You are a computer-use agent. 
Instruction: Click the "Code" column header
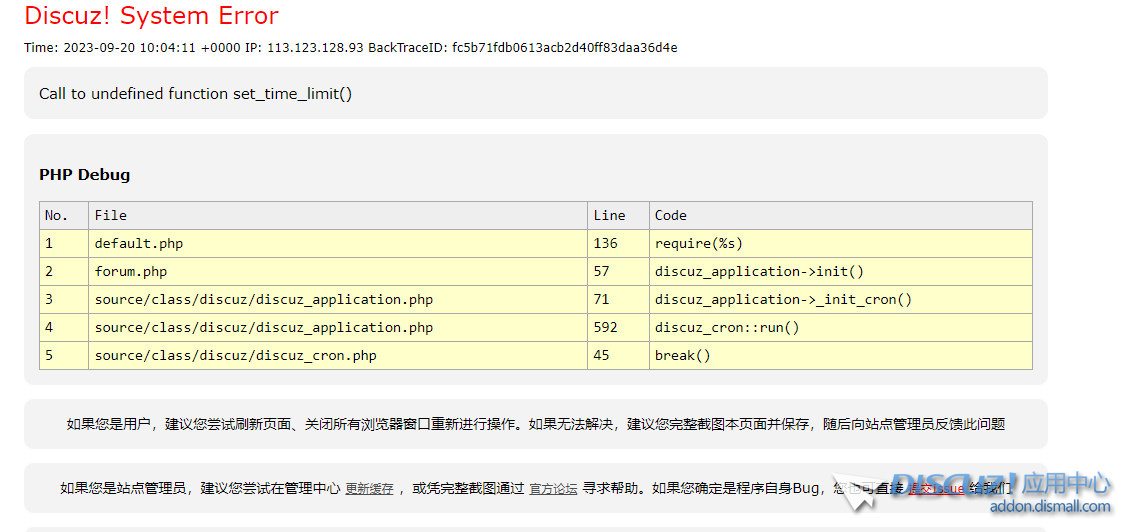click(840, 215)
